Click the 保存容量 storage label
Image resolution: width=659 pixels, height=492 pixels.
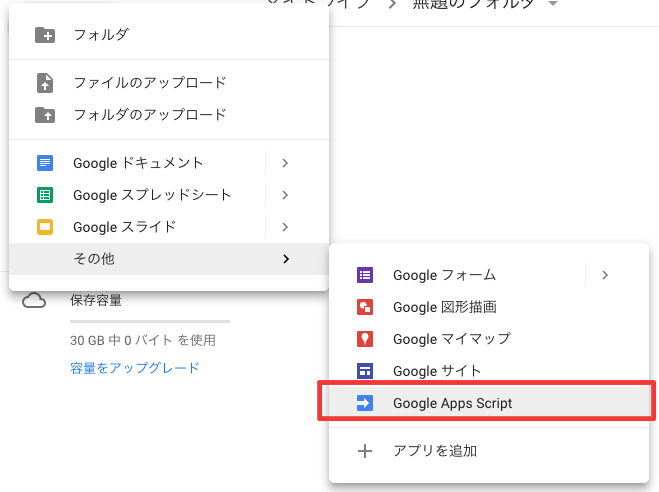point(96,300)
